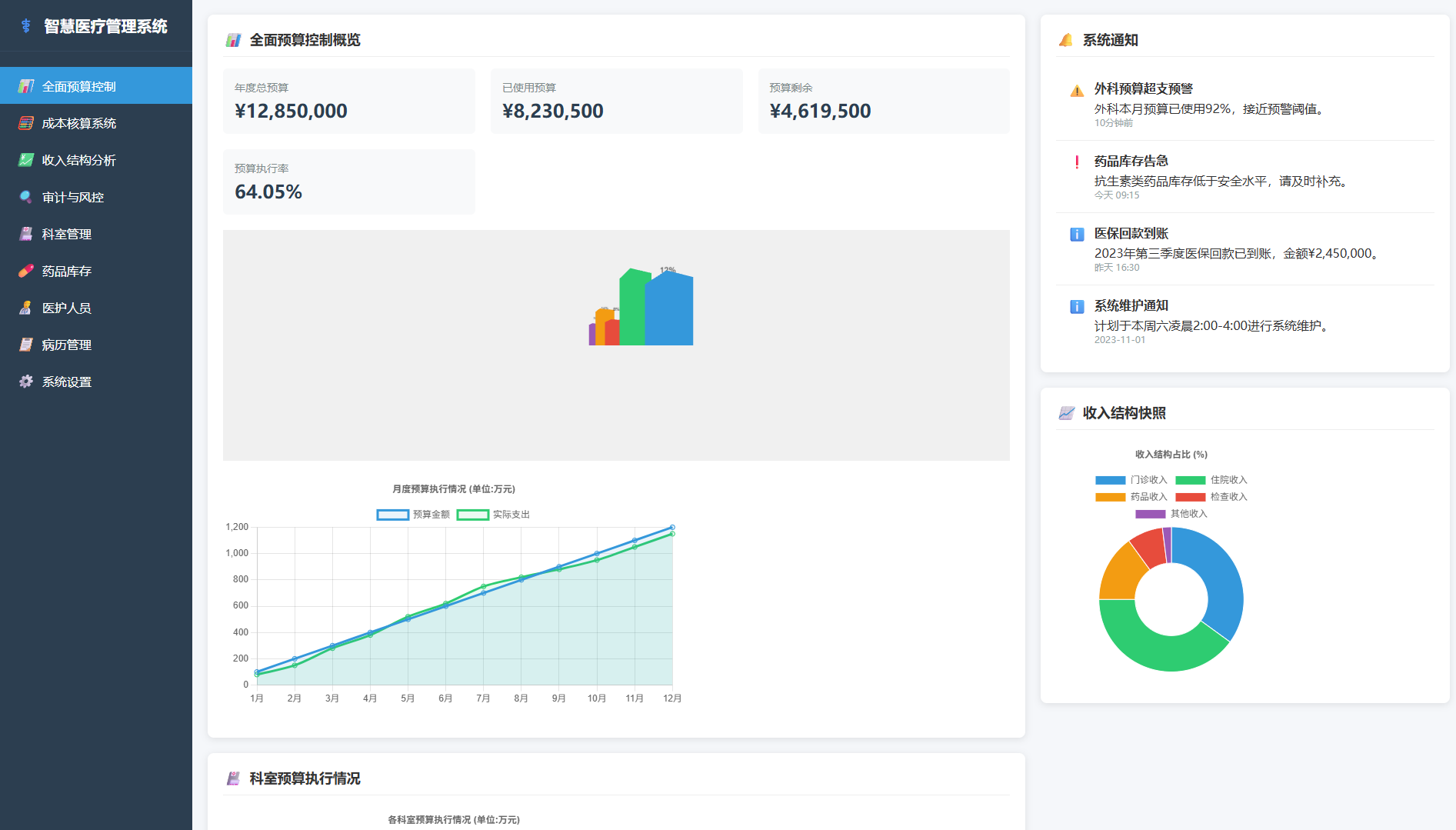The image size is (1456, 830).
Task: Open 全面预算控制 menu item
Action: coord(96,86)
